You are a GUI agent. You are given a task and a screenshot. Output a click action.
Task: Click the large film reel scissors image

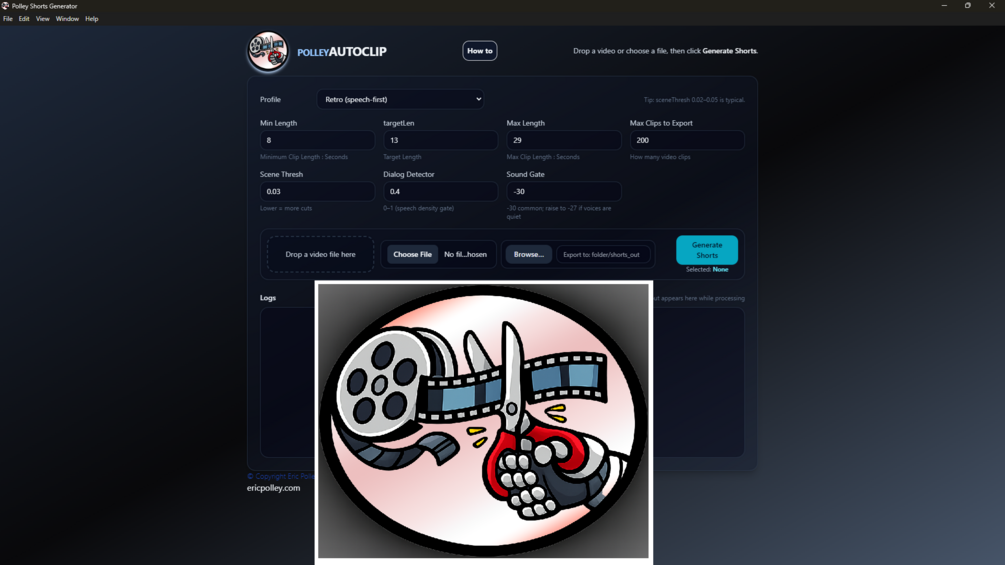(x=484, y=422)
